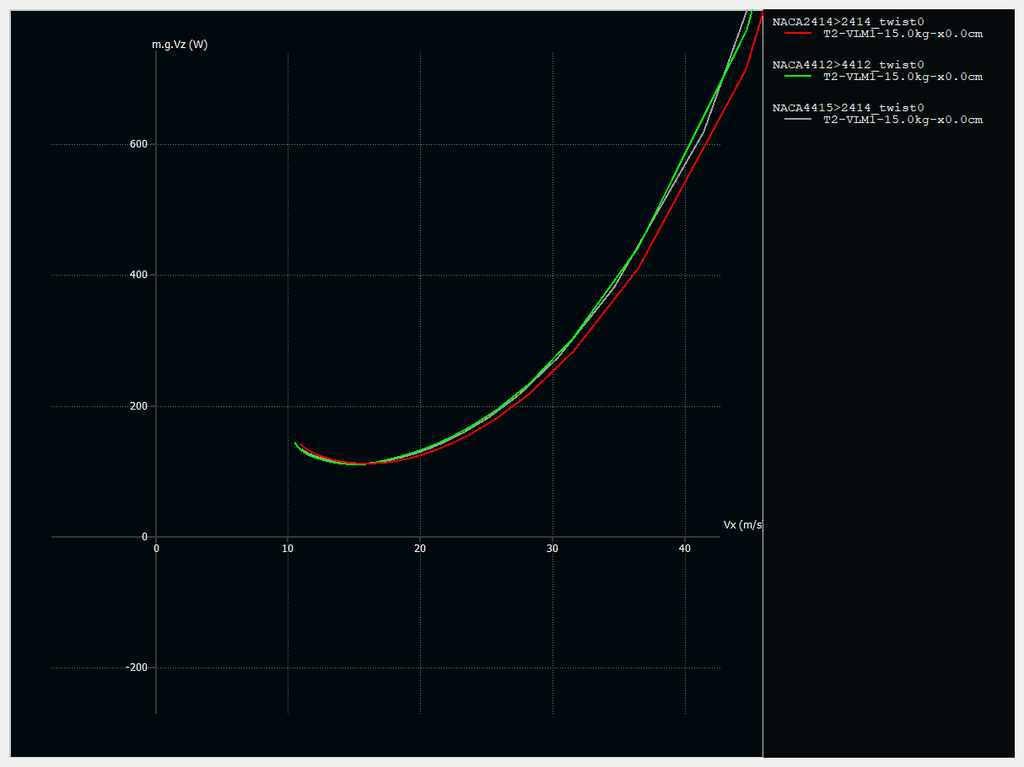1024x767 pixels.
Task: Select the NACA4412>4412_twist0 legend title
Action: pyautogui.click(x=848, y=65)
